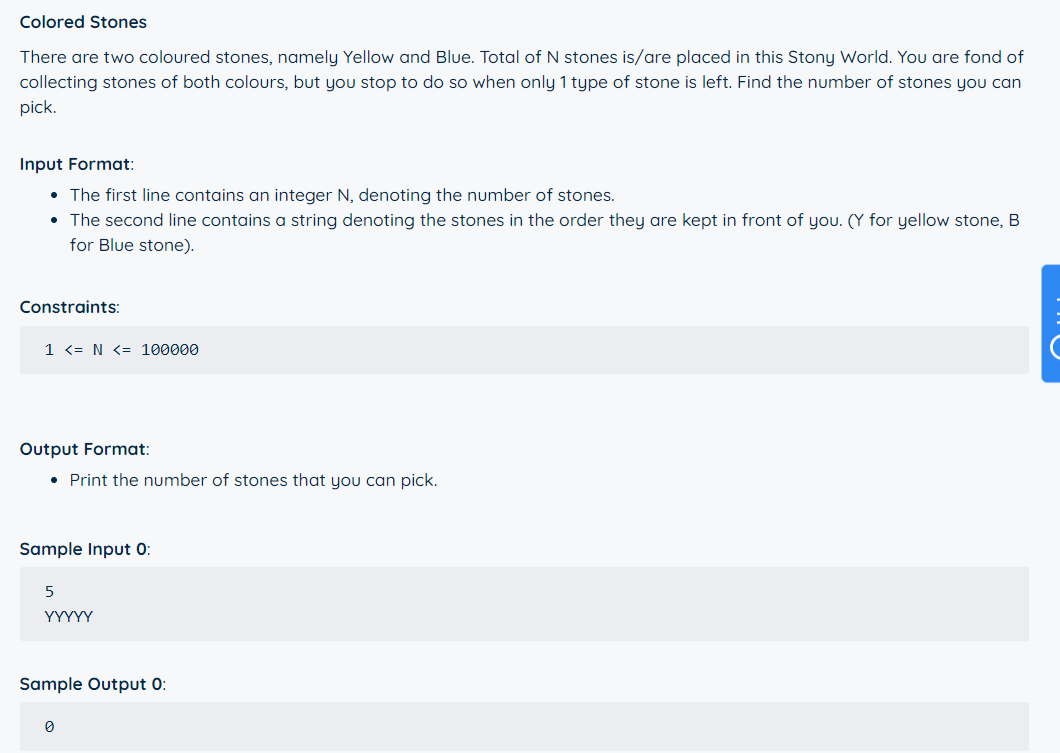Click the problem description paragraph
Screen dimensions: 1060x753
520,82
